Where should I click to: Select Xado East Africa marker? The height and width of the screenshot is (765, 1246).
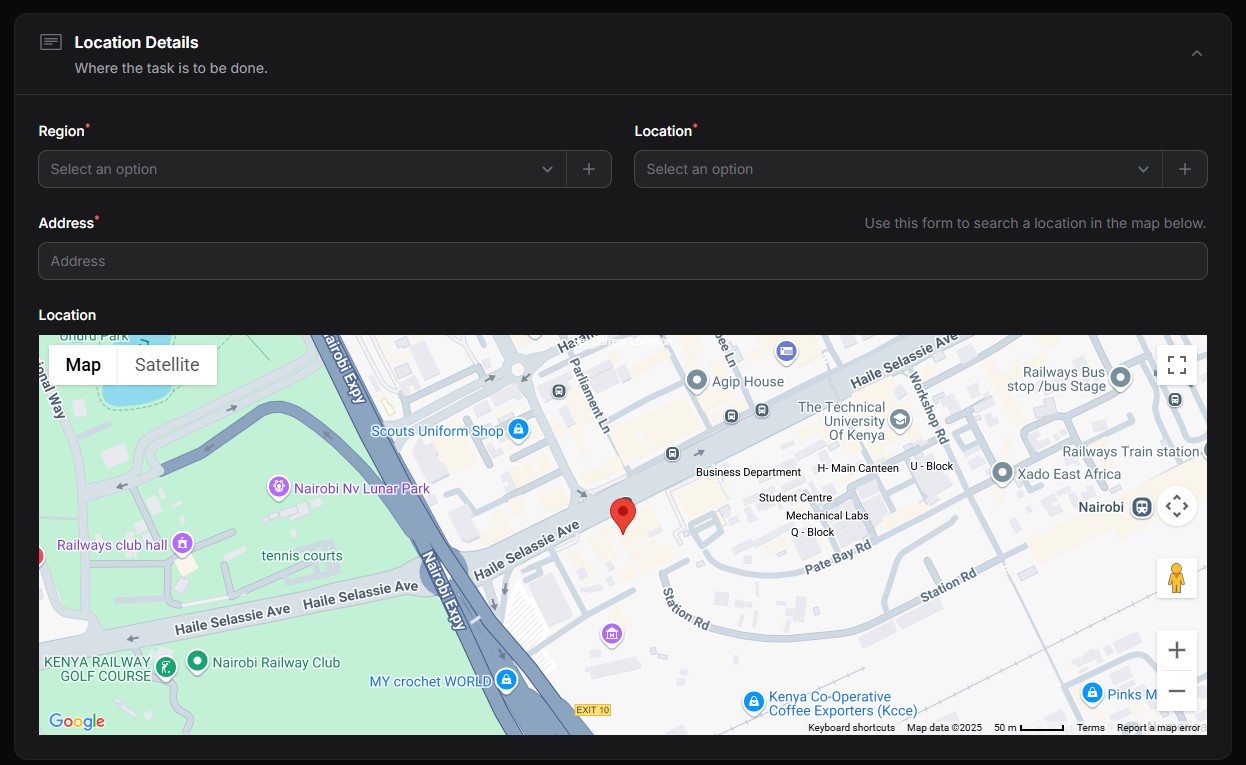(x=1002, y=472)
